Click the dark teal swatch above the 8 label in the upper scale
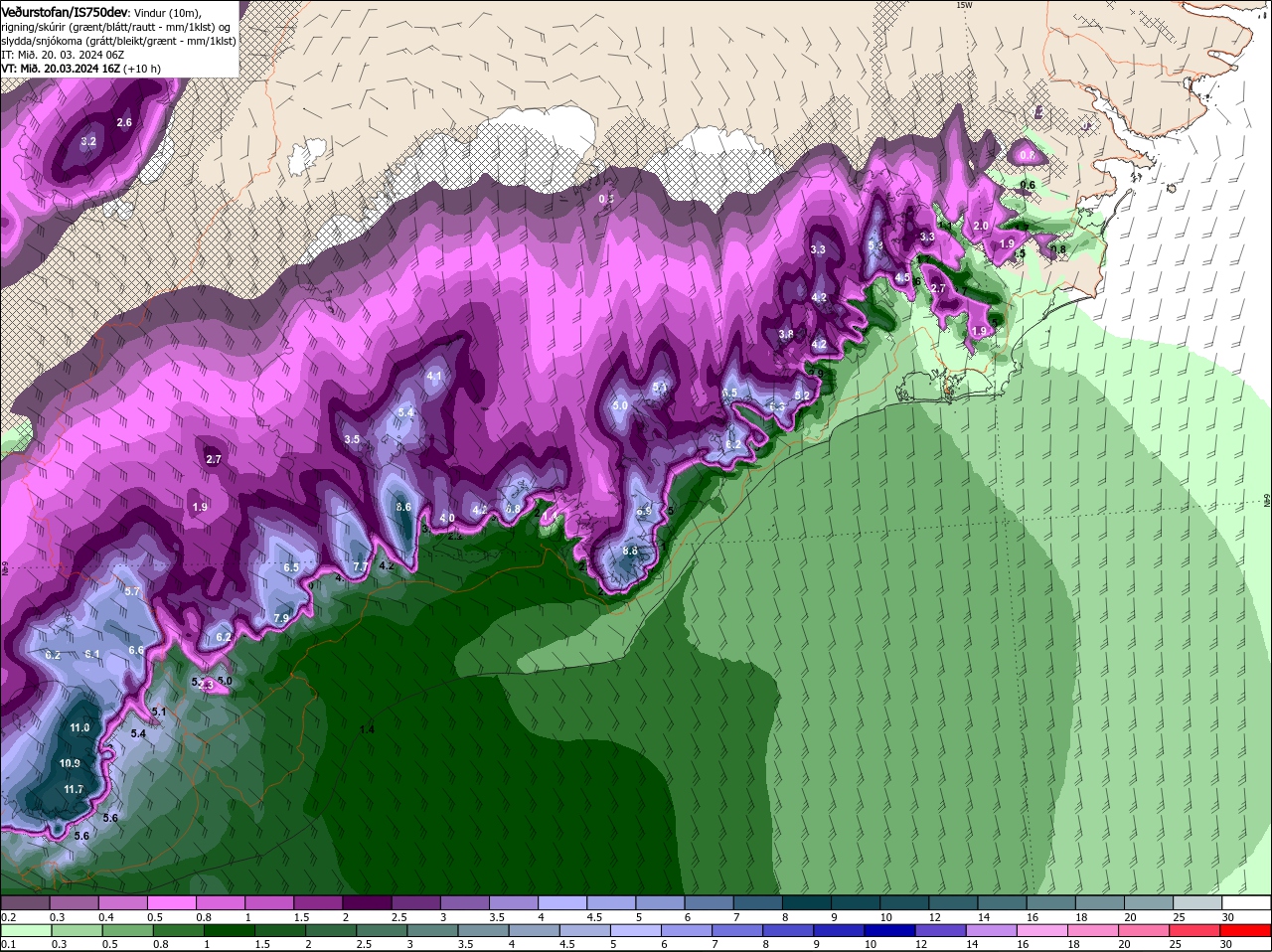Screen dimensions: 1272x952 pyautogui.click(x=808, y=902)
